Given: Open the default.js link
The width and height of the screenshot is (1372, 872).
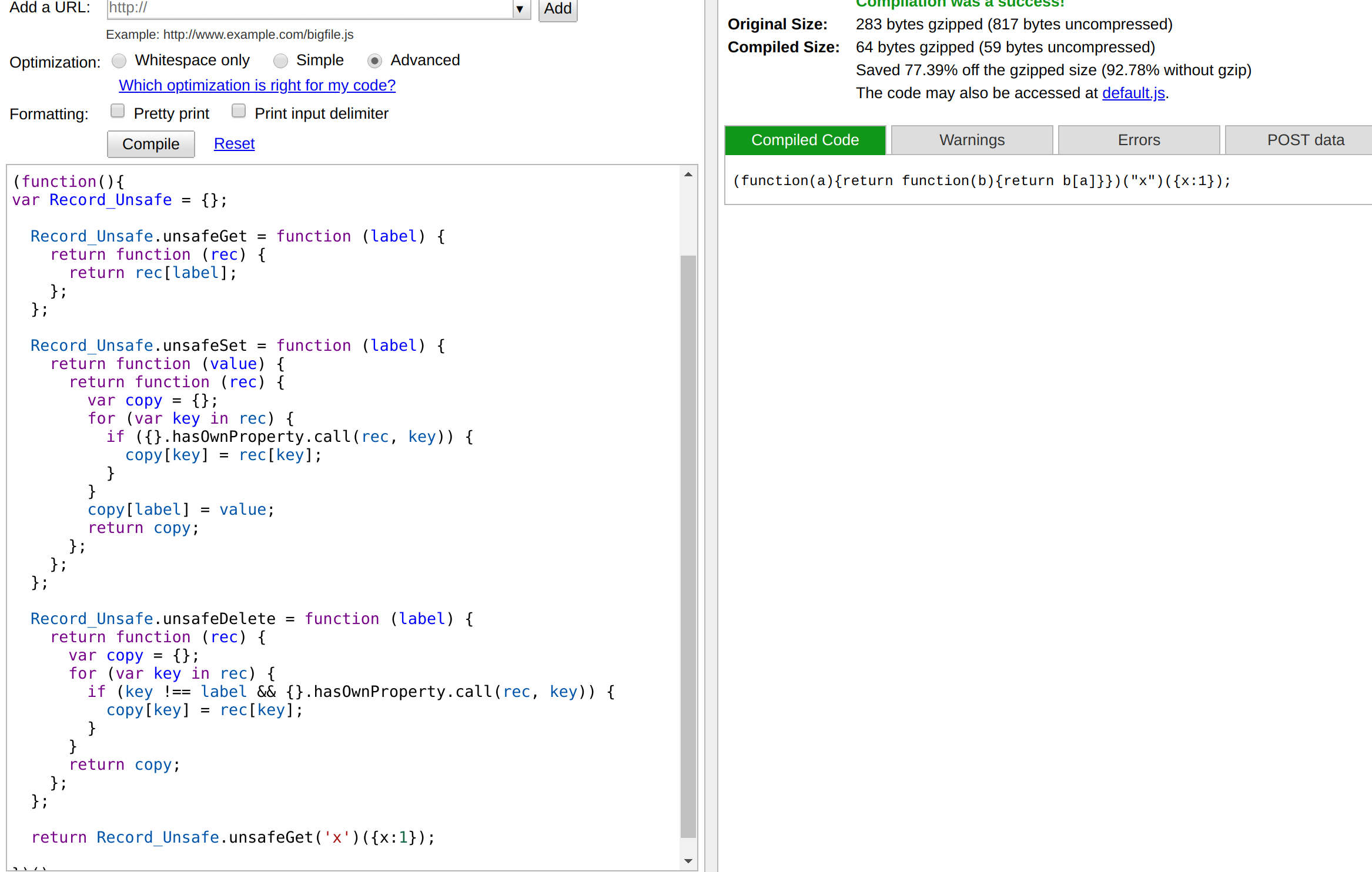Looking at the screenshot, I should (x=1133, y=93).
